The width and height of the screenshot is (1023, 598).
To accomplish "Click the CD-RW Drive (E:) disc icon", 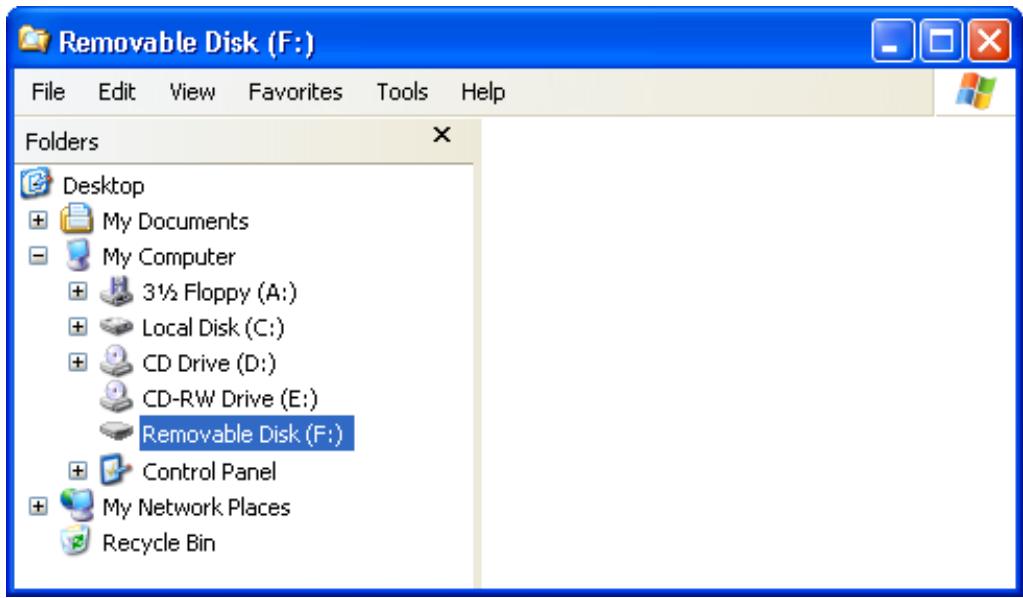I will pos(118,398).
